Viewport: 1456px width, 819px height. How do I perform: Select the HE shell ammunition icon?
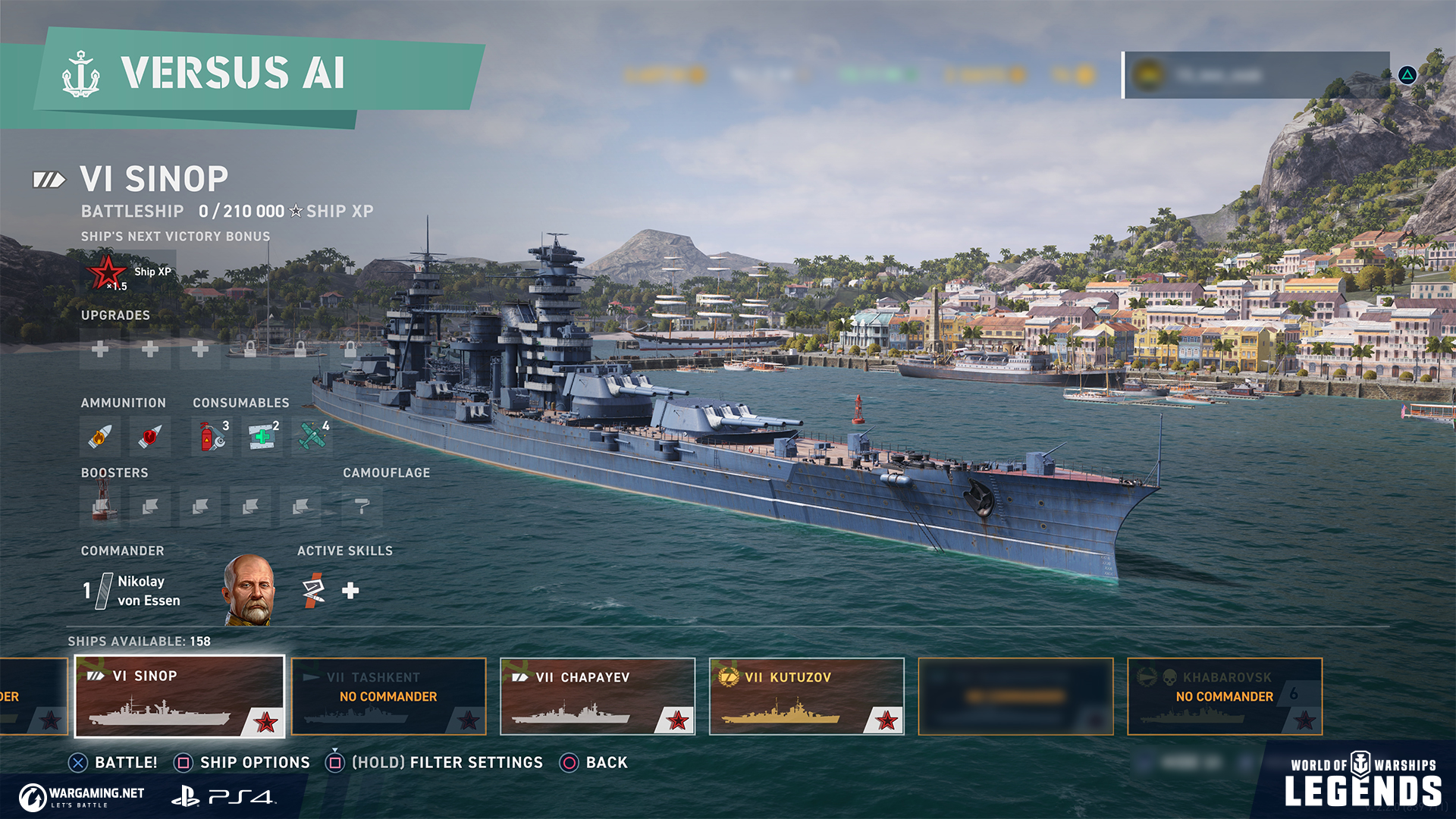click(99, 436)
